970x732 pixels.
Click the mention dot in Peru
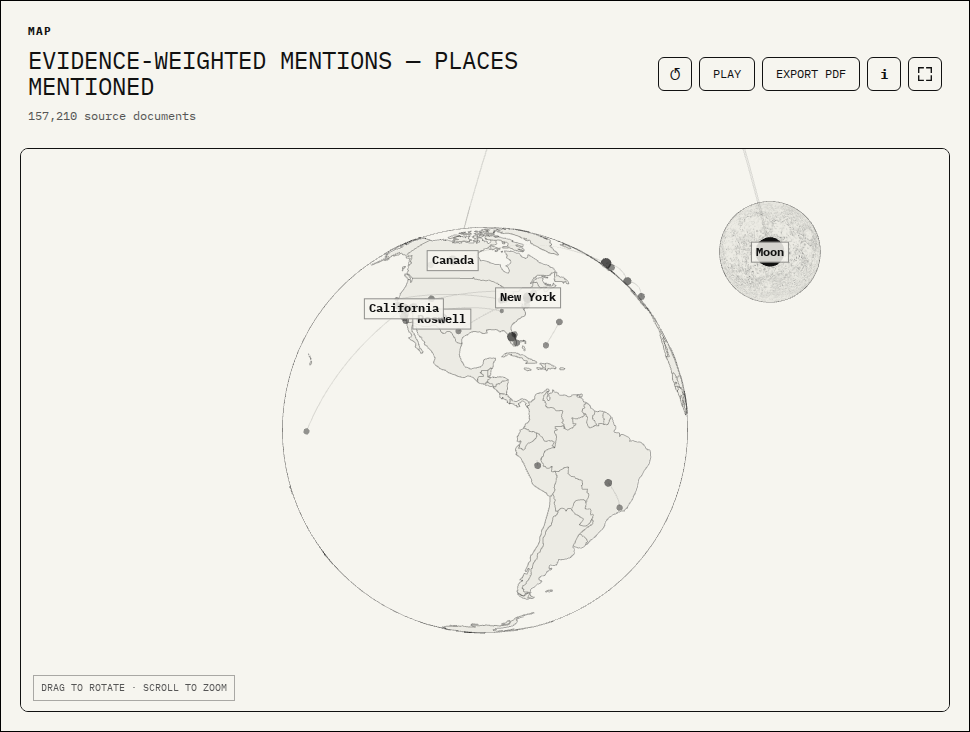click(538, 465)
